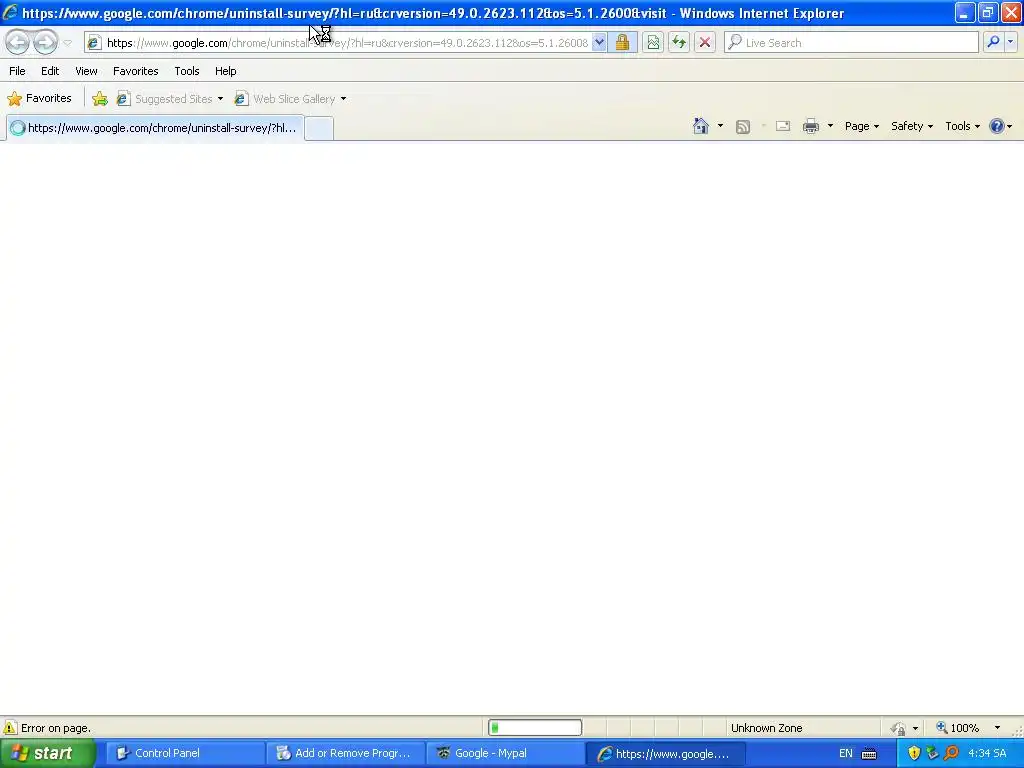
Task: Click the Internet Explorer title bar logo
Action: 10,12
